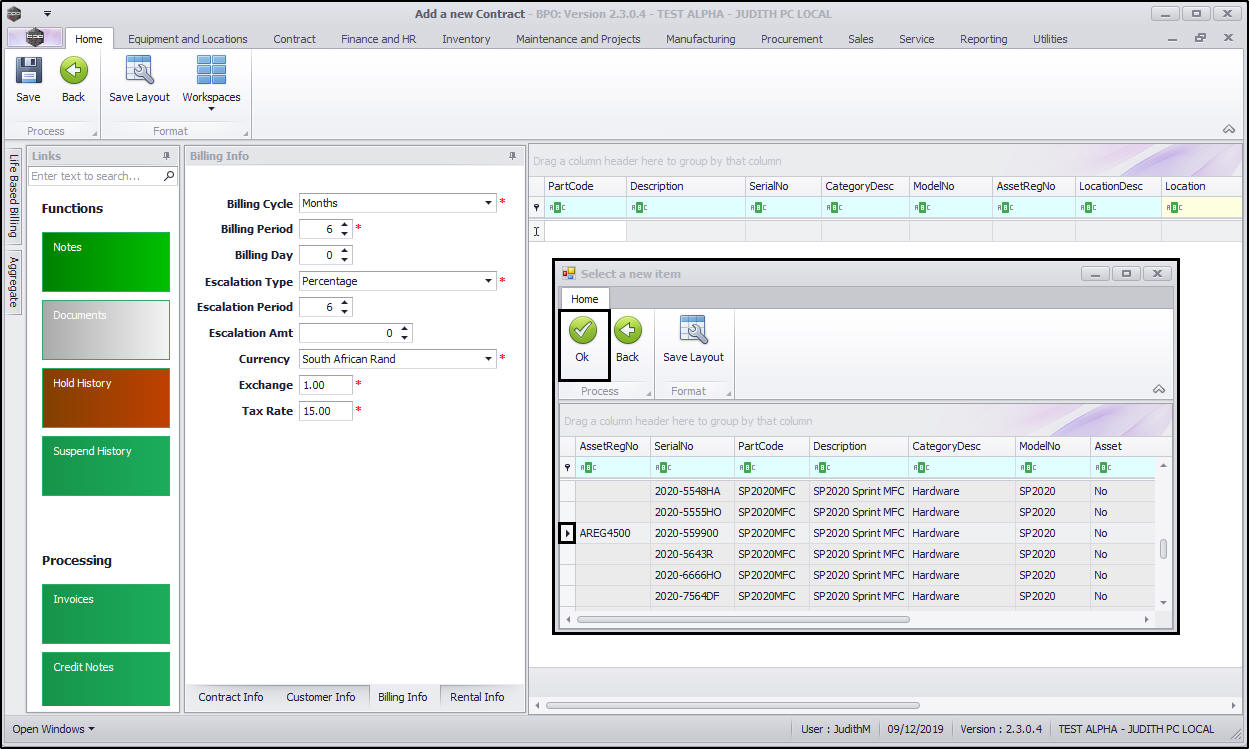Screen dimensions: 1249x749
Task: Click the dialog vertical scrollbar thumb
Action: click(x=1163, y=549)
